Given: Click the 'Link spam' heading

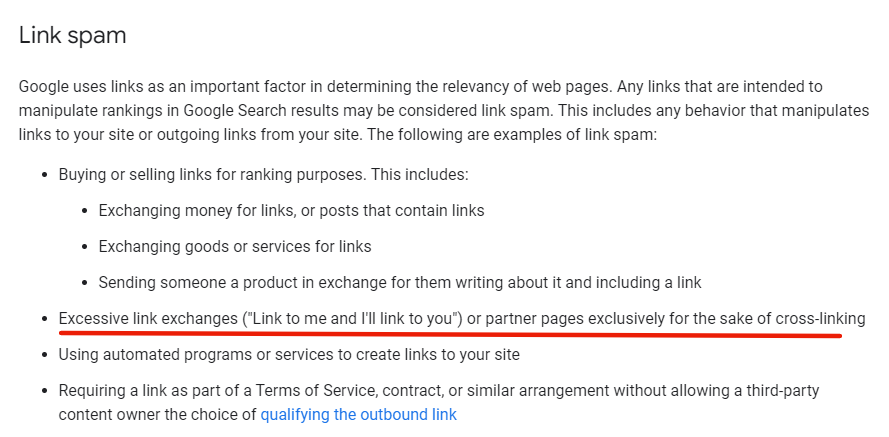Looking at the screenshot, I should click(73, 35).
